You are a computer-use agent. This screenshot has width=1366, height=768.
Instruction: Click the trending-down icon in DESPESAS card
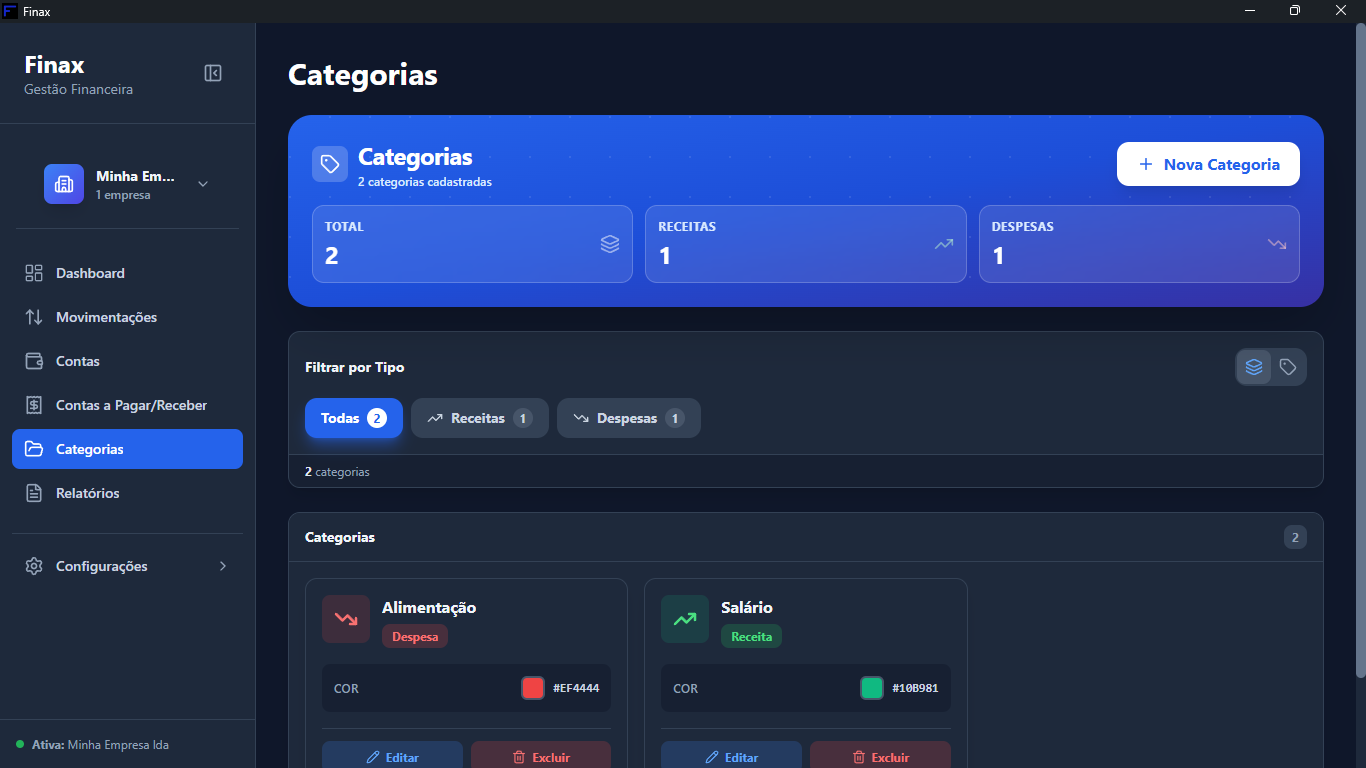(1277, 243)
